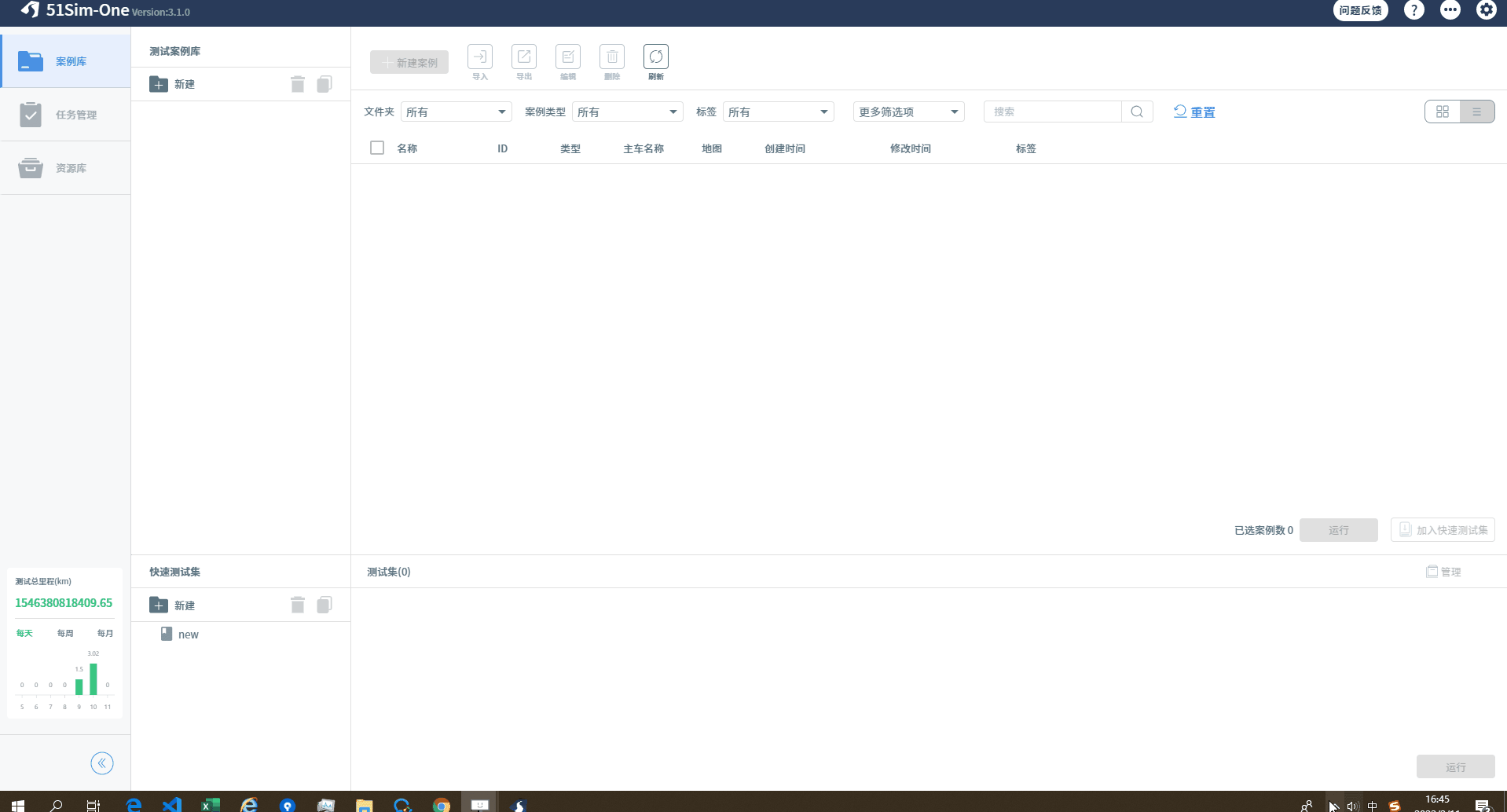Click the copy icon in 快速测试集 panel
This screenshot has width=1507, height=812.
324,605
